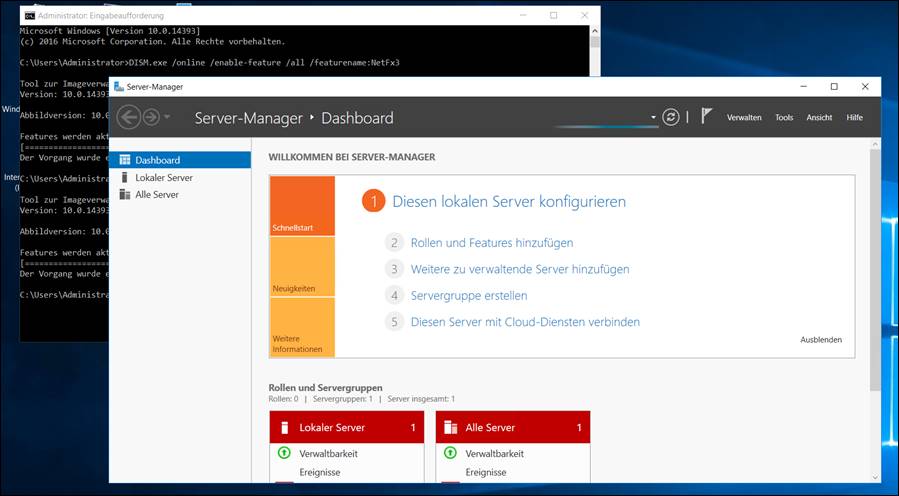
Task: Switch to the Neuigkeiten tab
Action: click(301, 266)
